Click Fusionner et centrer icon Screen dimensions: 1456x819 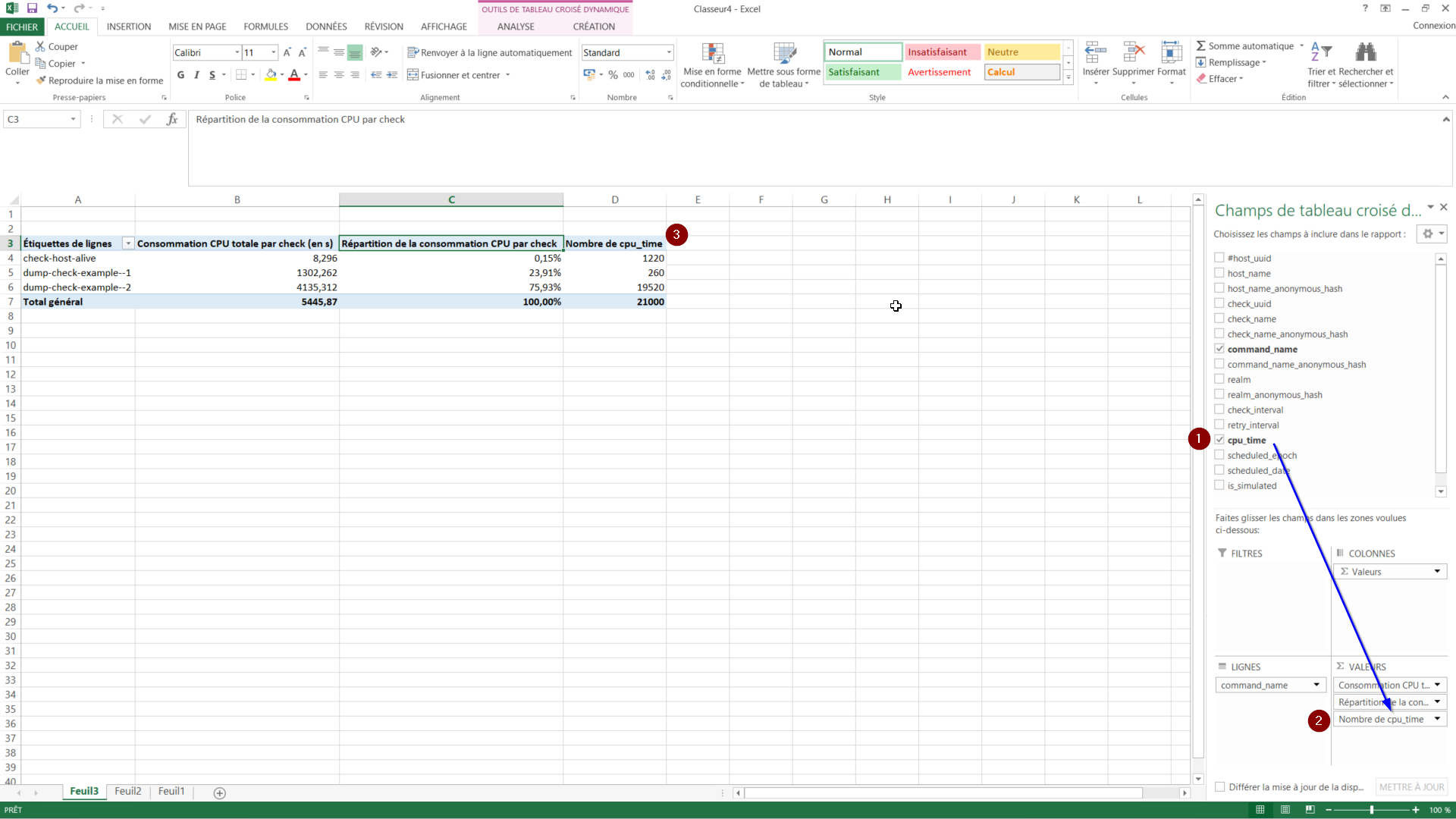click(x=413, y=75)
